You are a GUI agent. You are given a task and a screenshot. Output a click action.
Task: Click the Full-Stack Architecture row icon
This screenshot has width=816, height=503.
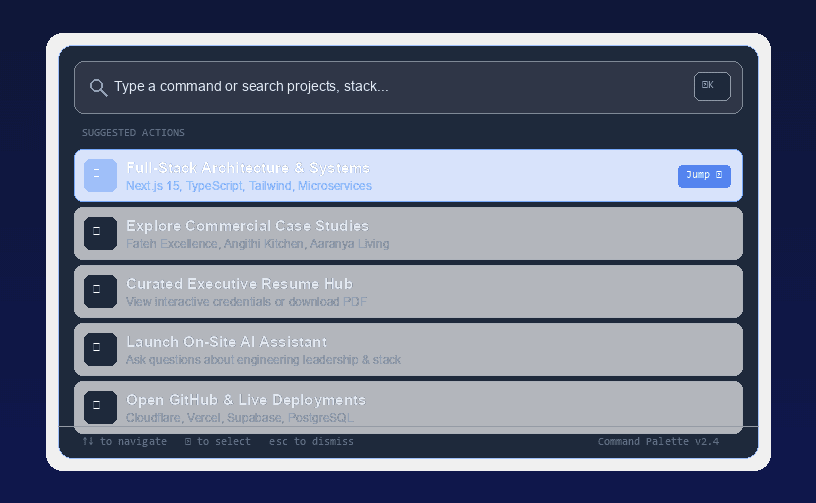pos(100,175)
